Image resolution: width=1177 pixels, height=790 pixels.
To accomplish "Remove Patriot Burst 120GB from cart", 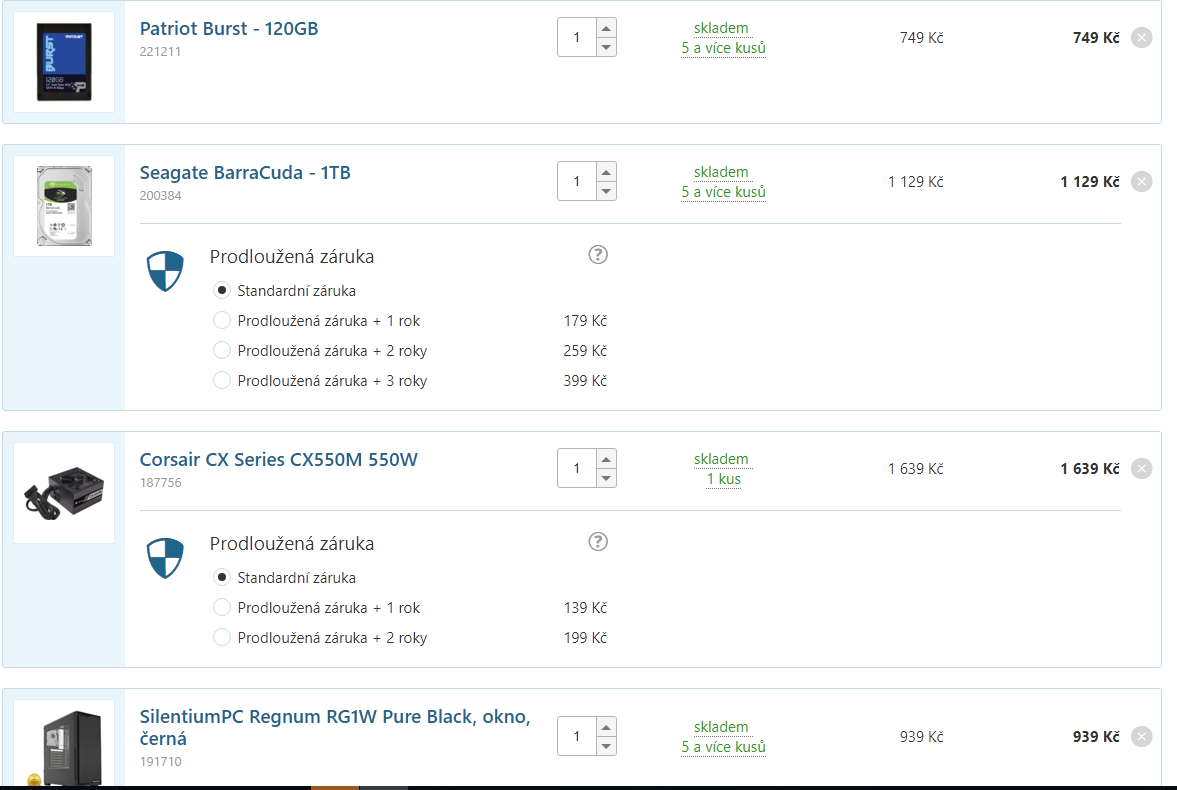I will pos(1141,38).
